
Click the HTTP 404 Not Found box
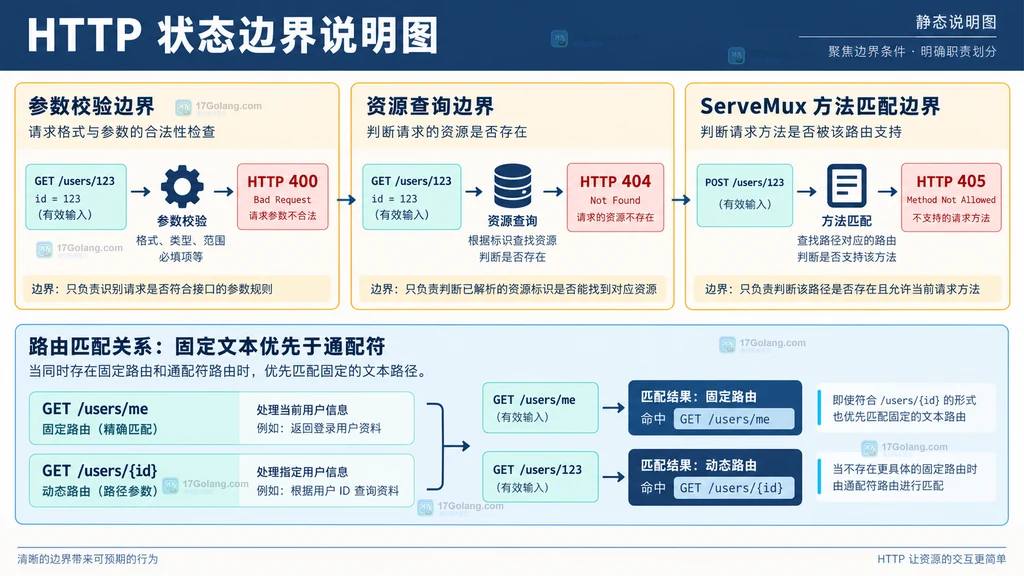tap(615, 197)
